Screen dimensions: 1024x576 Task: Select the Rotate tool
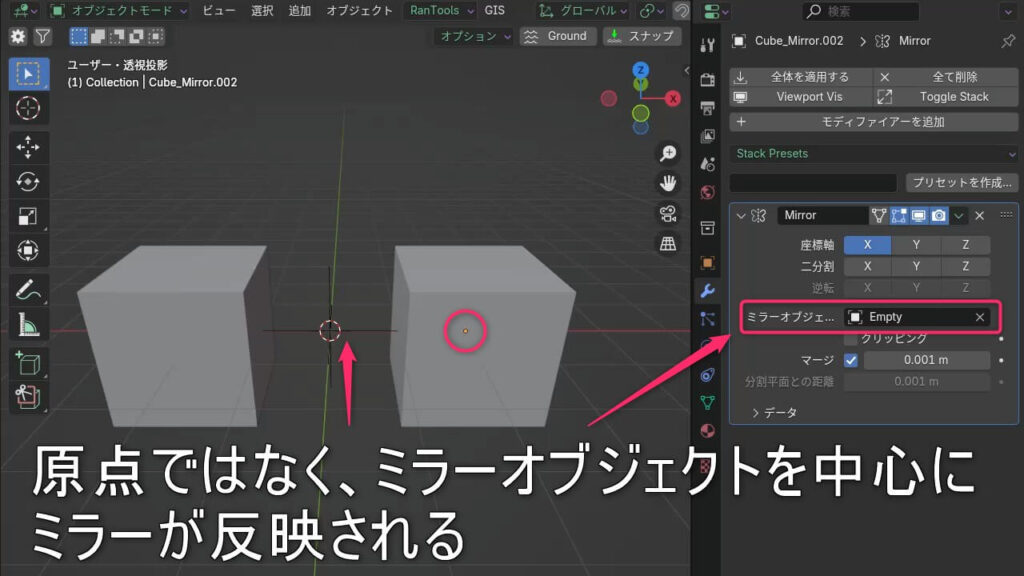28,182
